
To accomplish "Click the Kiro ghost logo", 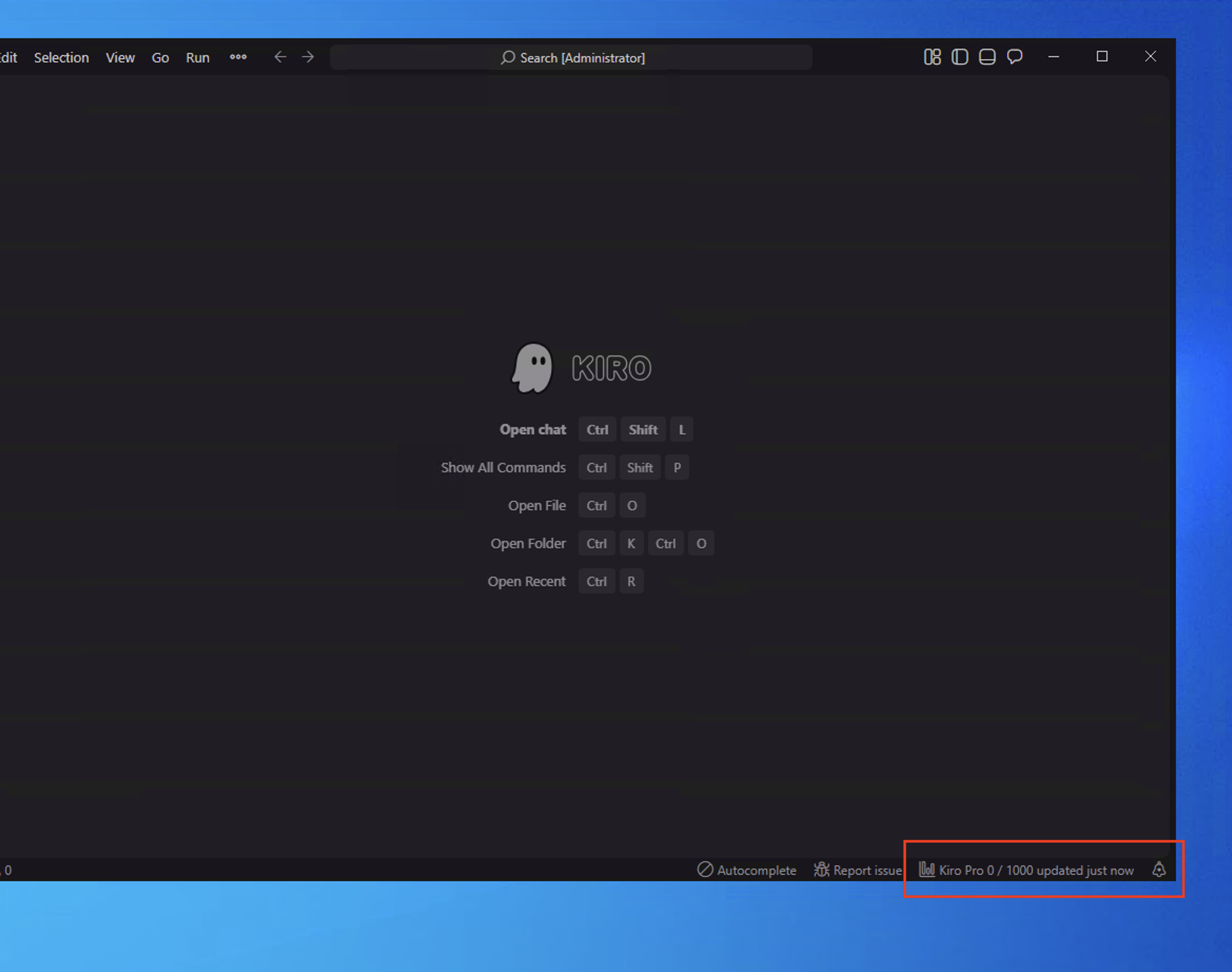I will (x=532, y=367).
